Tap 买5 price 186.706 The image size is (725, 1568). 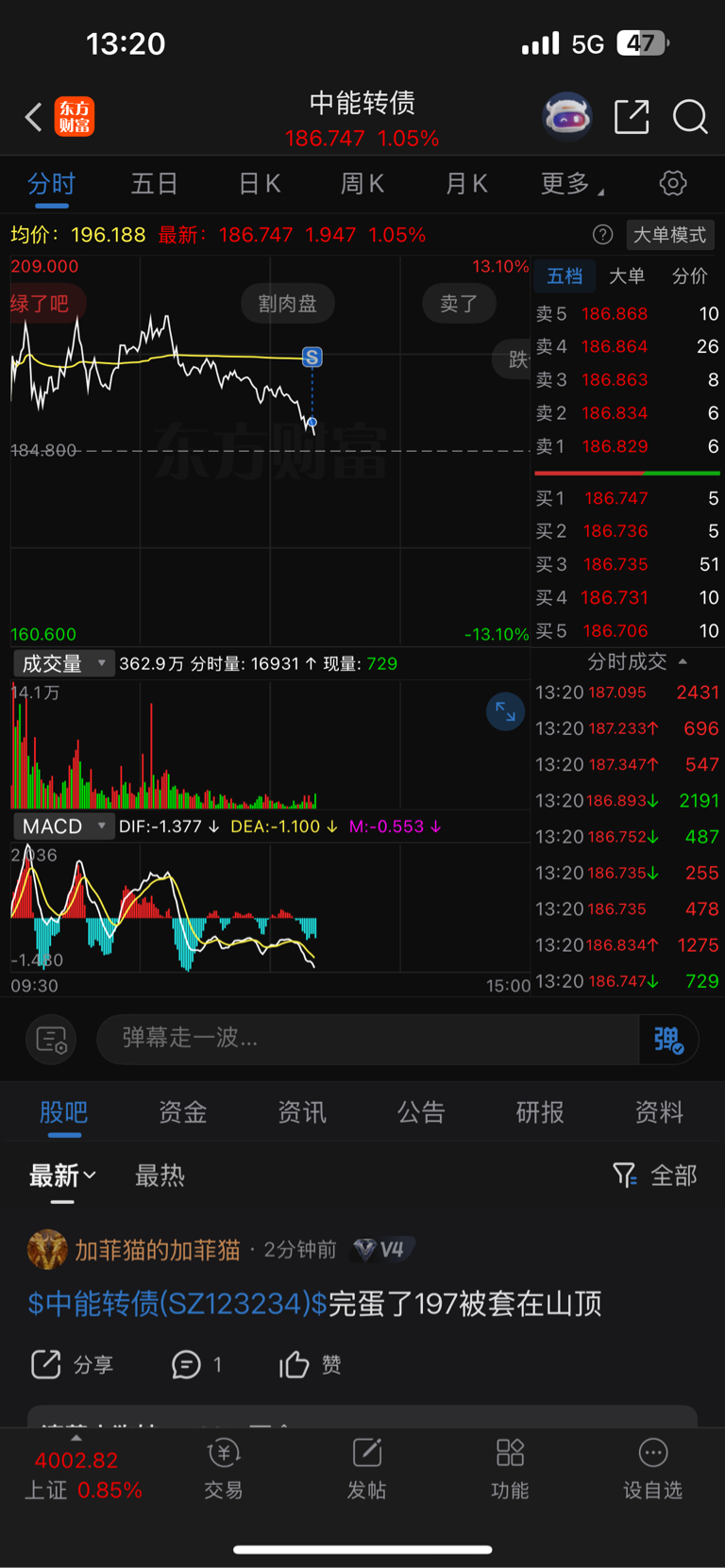pos(615,631)
